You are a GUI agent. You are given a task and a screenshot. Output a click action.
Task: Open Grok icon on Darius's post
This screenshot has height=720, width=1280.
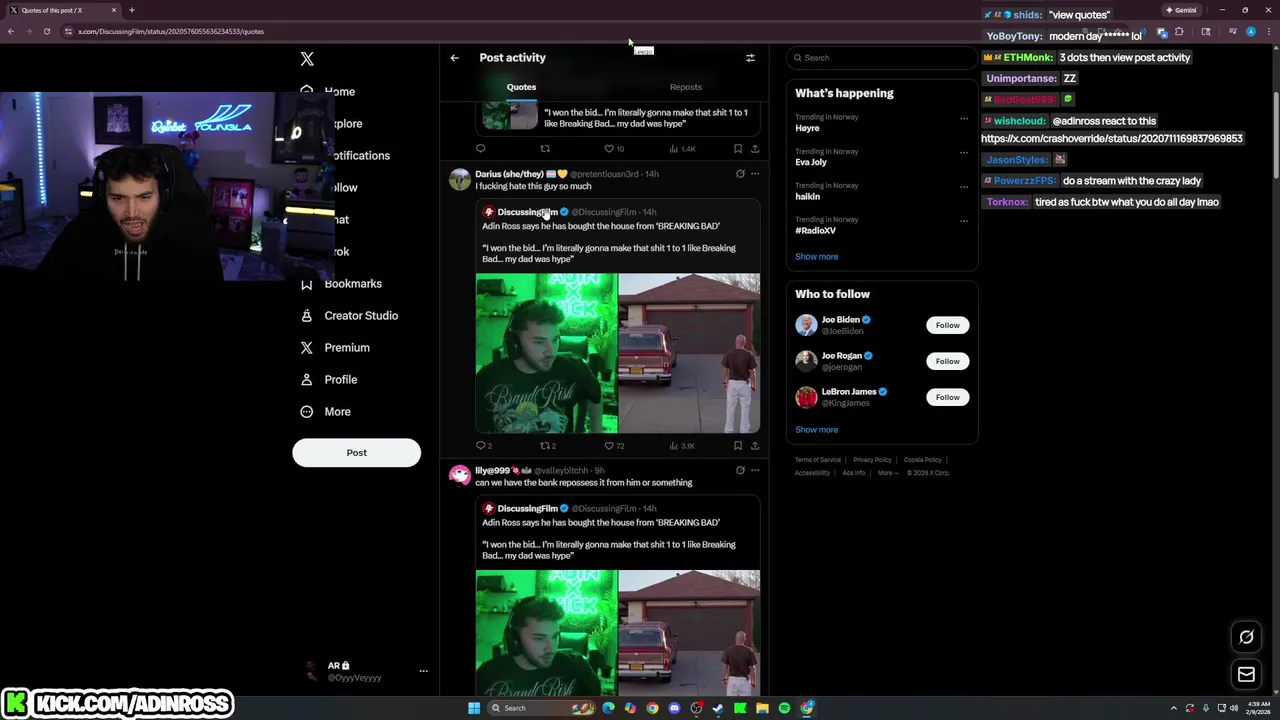[740, 174]
